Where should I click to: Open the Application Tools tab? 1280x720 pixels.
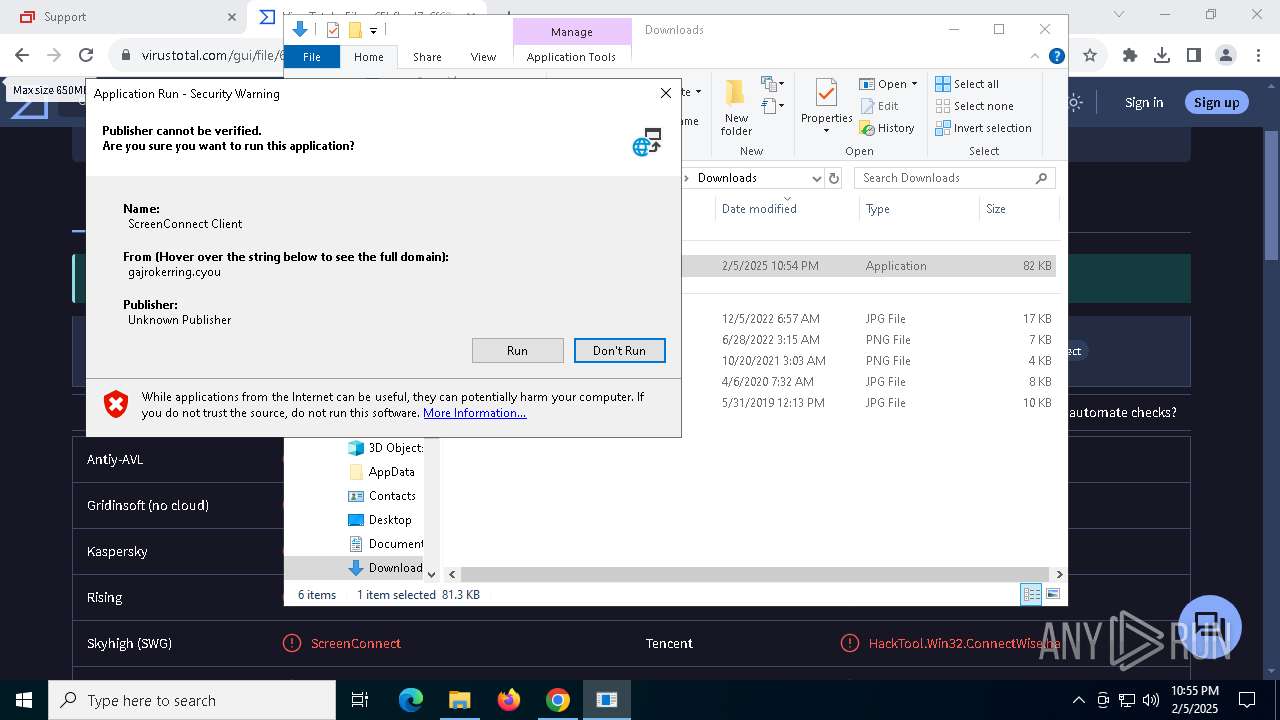pyautogui.click(x=571, y=57)
